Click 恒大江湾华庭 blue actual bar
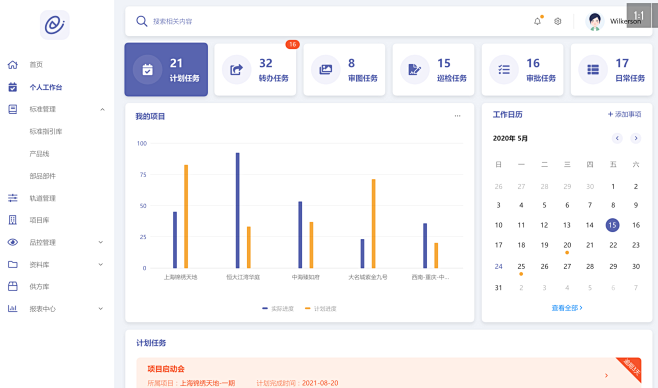The height and width of the screenshot is (388, 658). click(x=238, y=210)
